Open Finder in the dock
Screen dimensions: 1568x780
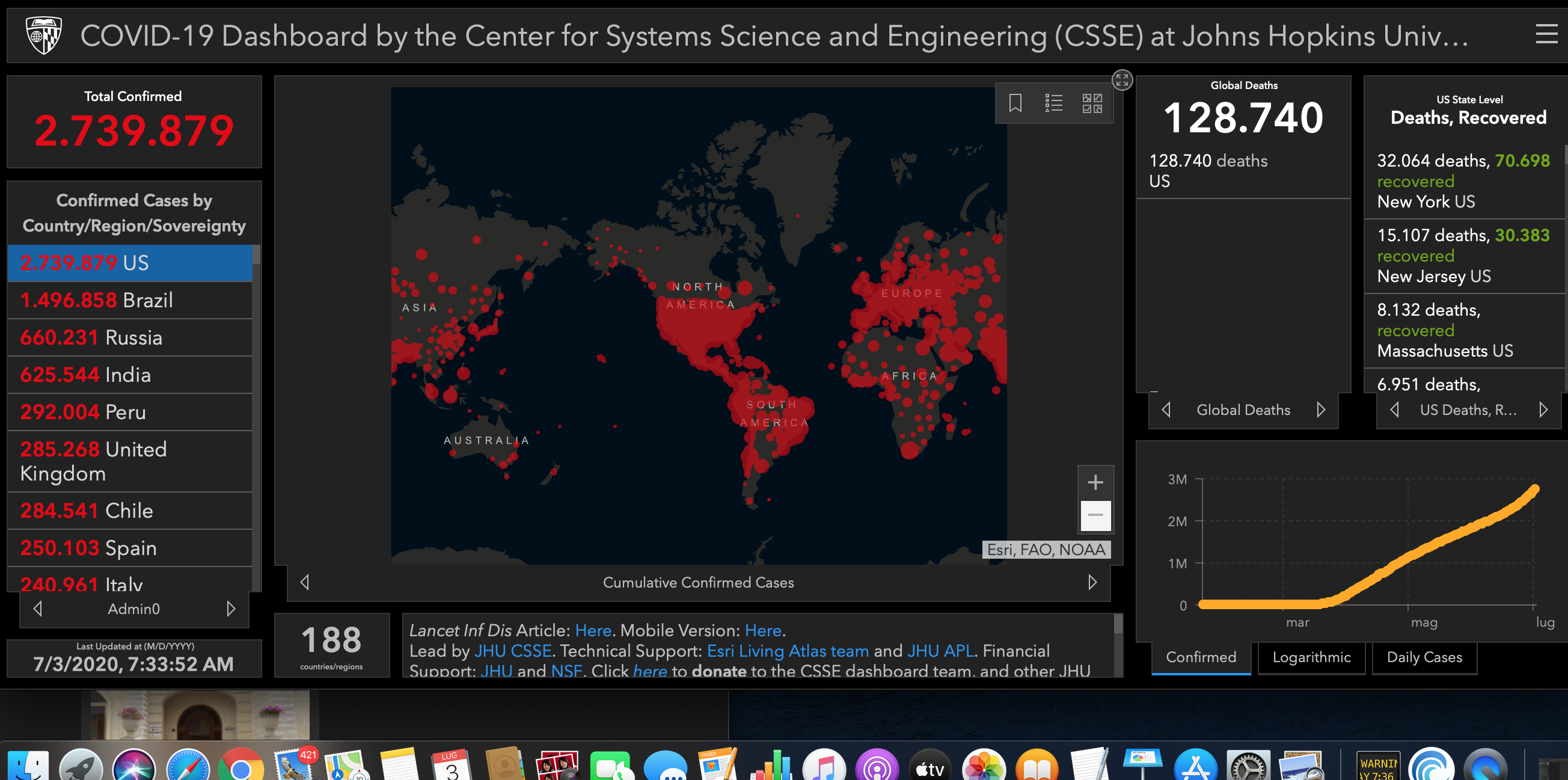[28, 766]
